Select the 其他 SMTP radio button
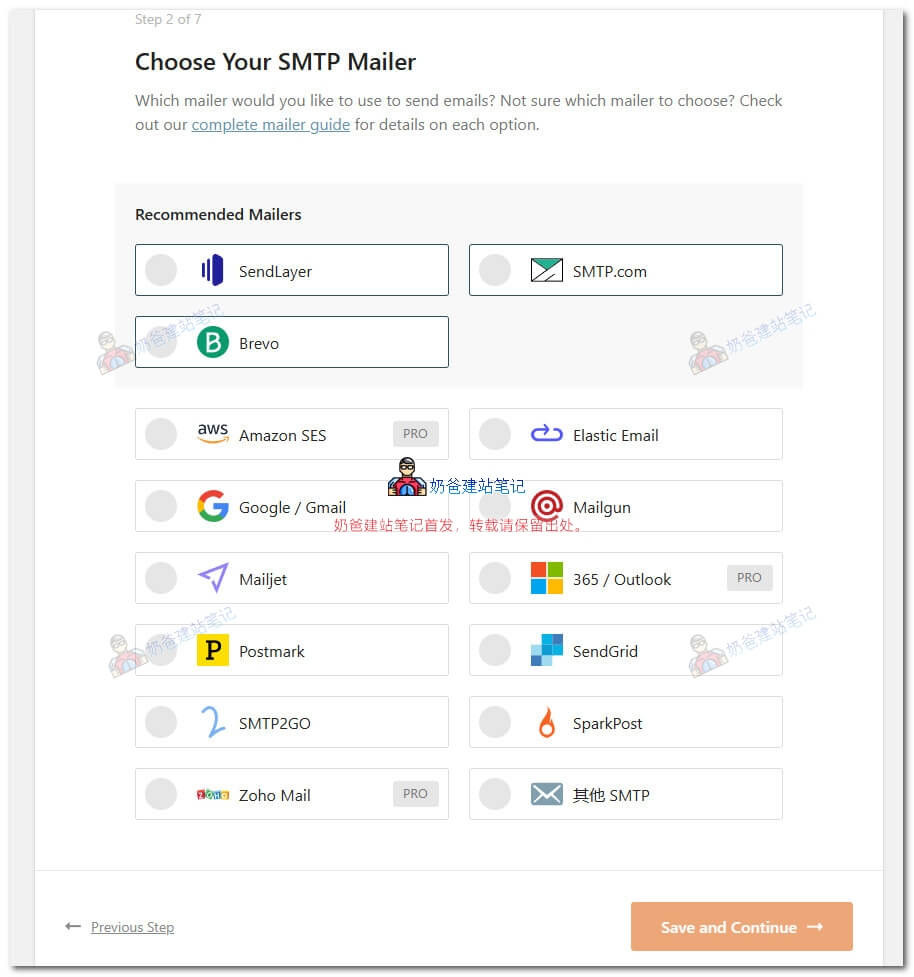The image size is (914, 977). [x=495, y=794]
